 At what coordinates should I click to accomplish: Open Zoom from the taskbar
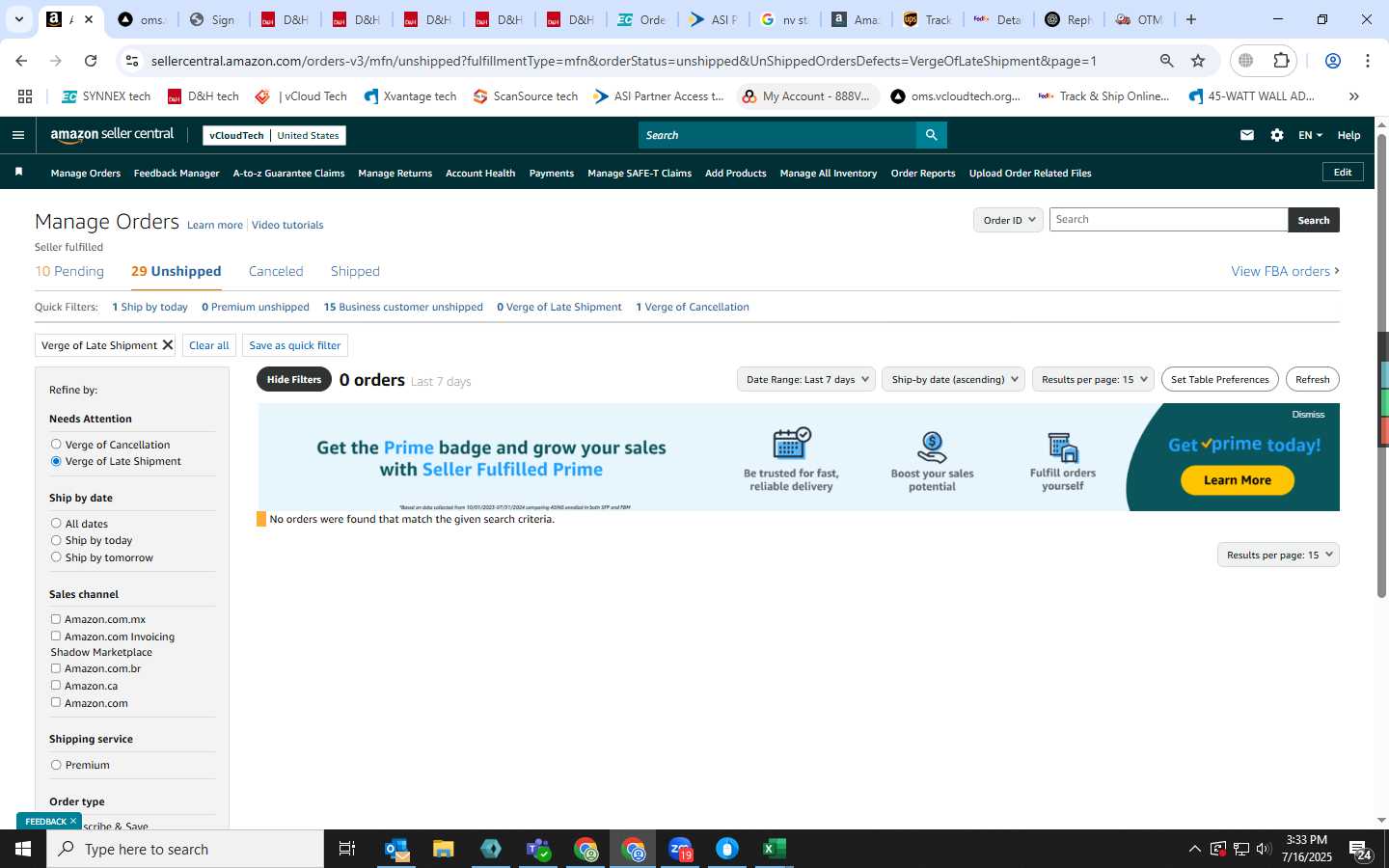coord(680,849)
